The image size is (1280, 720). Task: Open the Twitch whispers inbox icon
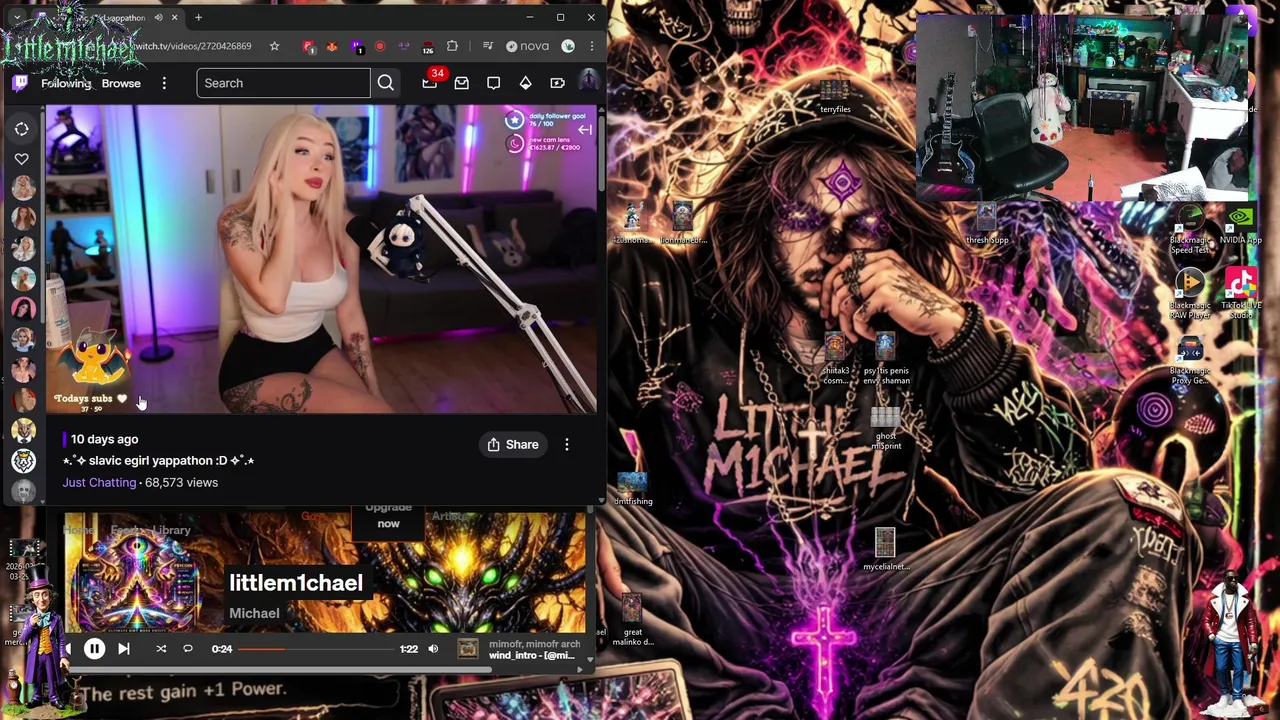point(462,83)
